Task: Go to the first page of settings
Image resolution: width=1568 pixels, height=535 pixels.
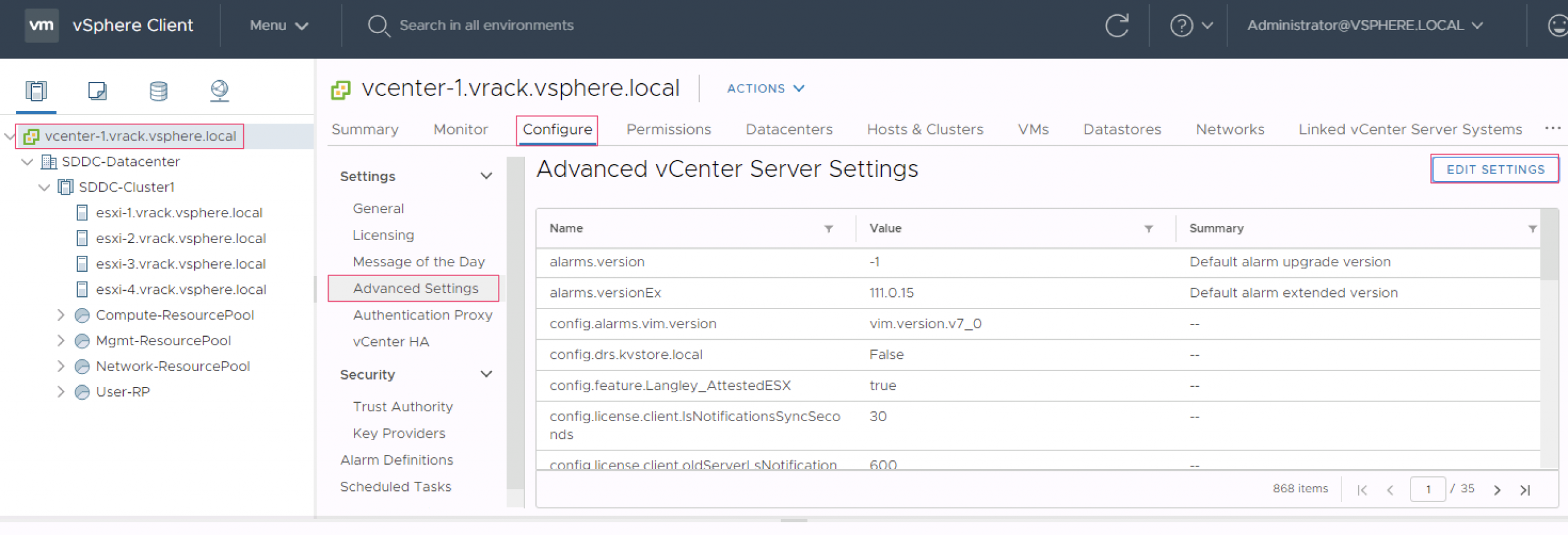Action: (1362, 490)
